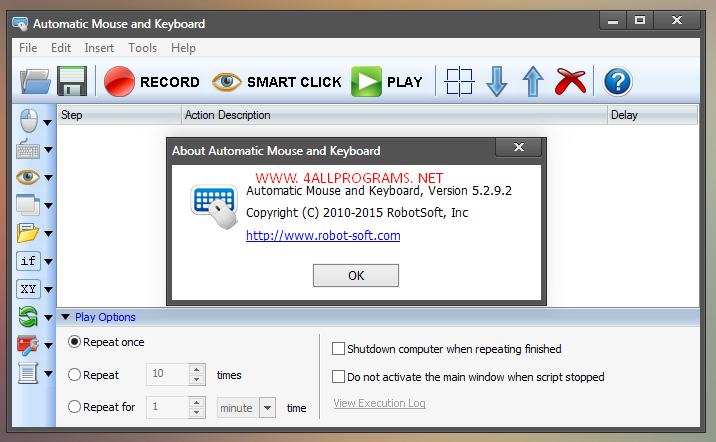Click the open folder sidebar icon
The image size is (716, 442).
(x=28, y=233)
